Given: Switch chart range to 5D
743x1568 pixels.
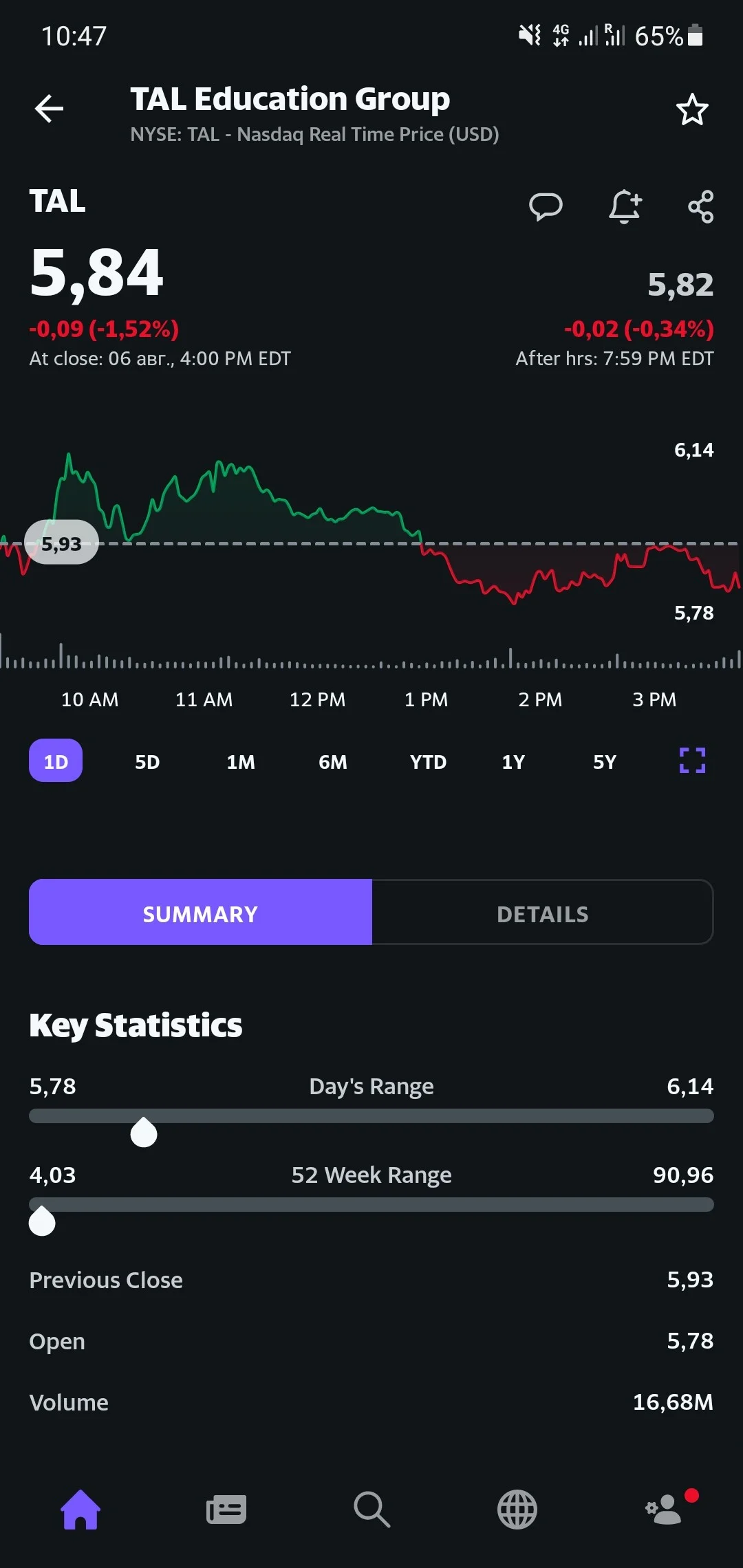Looking at the screenshot, I should (x=147, y=762).
